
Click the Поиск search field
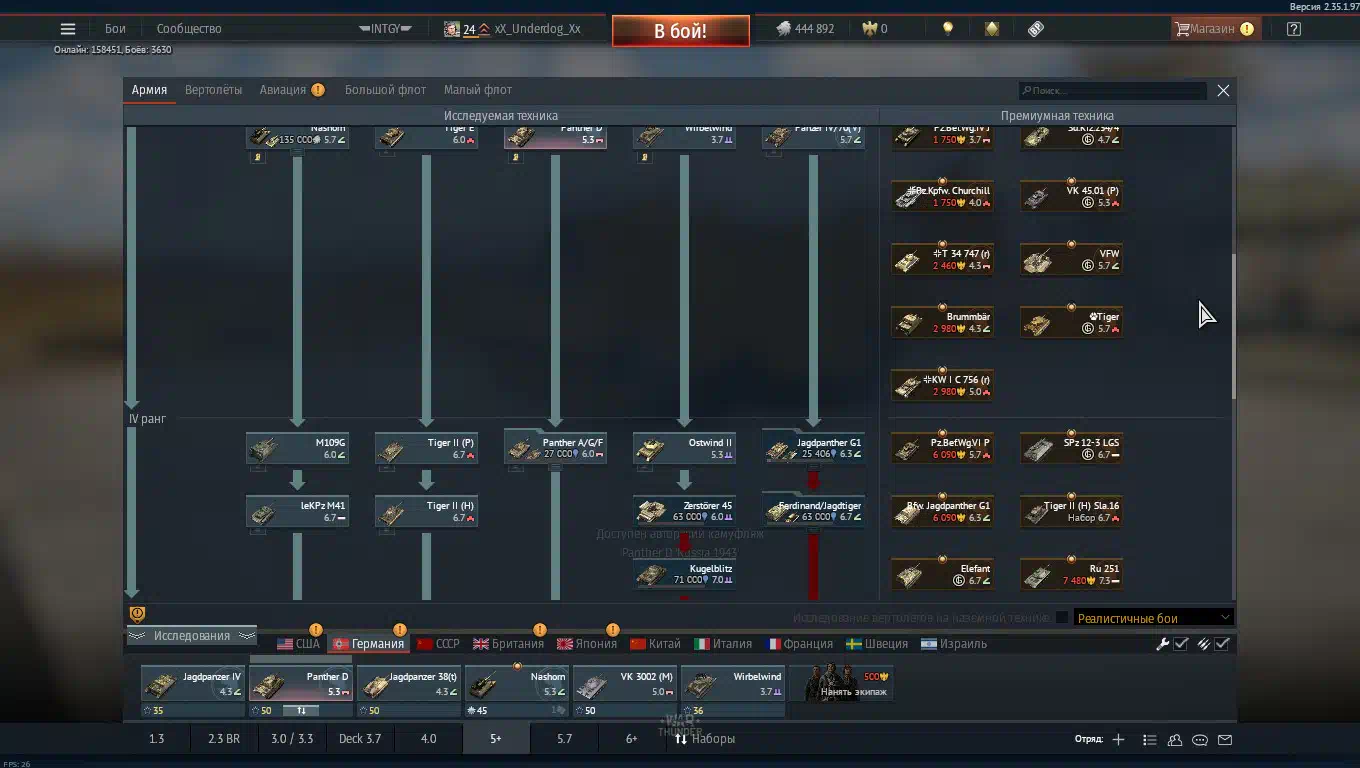click(x=1112, y=91)
